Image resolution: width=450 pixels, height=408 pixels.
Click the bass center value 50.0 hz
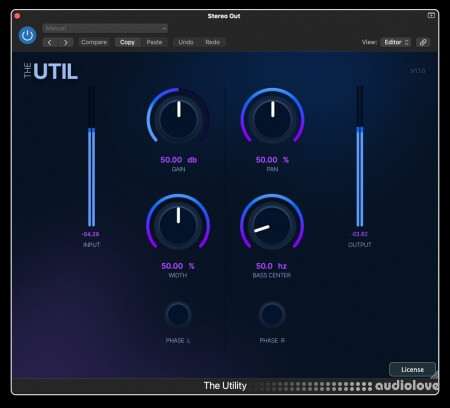coord(271,266)
